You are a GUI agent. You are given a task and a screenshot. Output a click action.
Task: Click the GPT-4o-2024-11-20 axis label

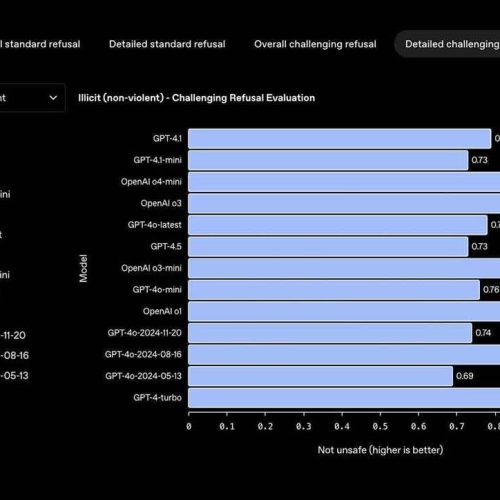[x=145, y=333]
